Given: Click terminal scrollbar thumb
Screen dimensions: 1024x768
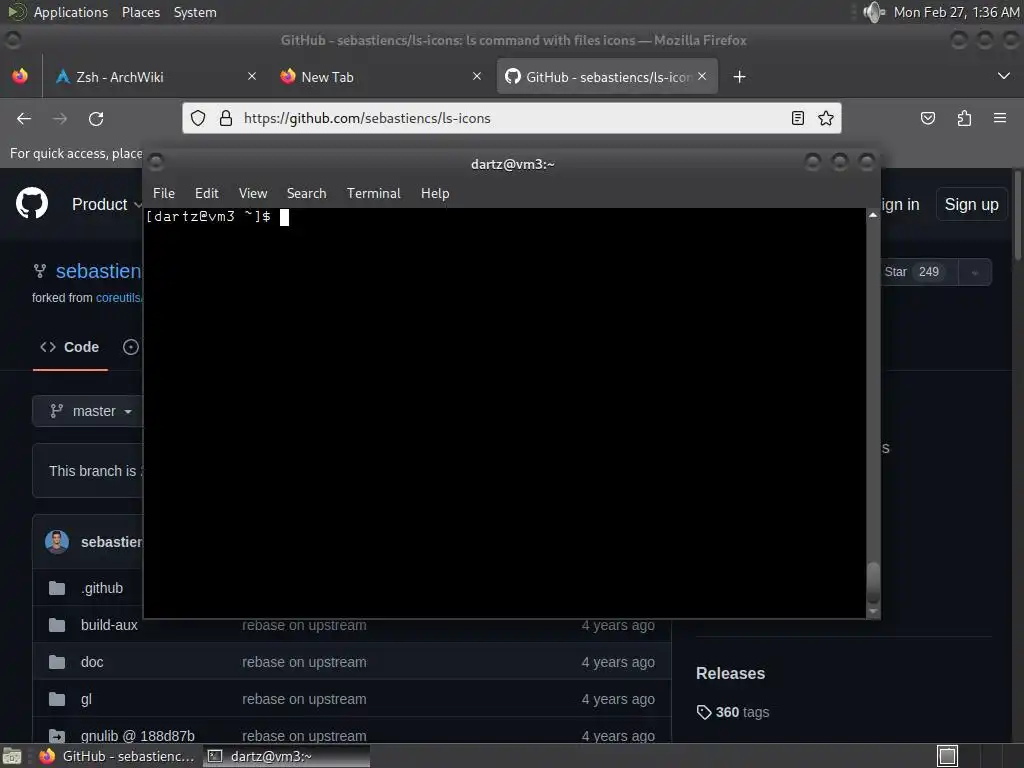Looking at the screenshot, I should point(873,582).
